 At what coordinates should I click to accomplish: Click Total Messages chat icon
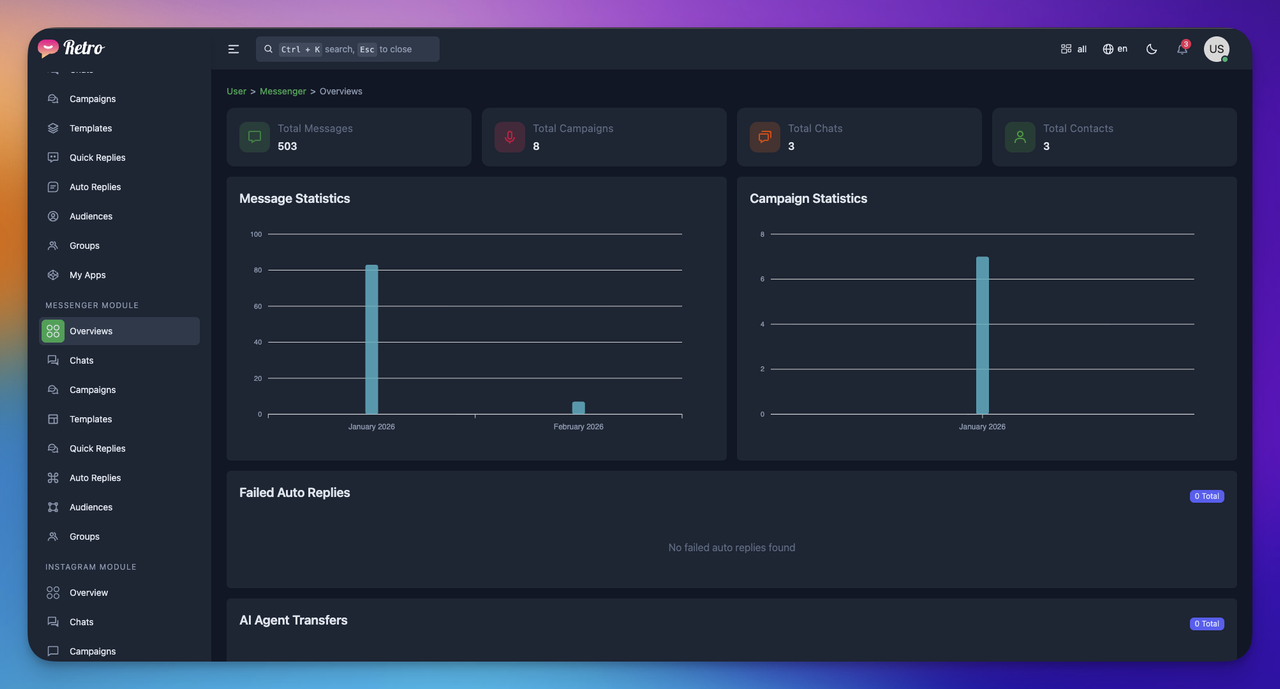255,137
